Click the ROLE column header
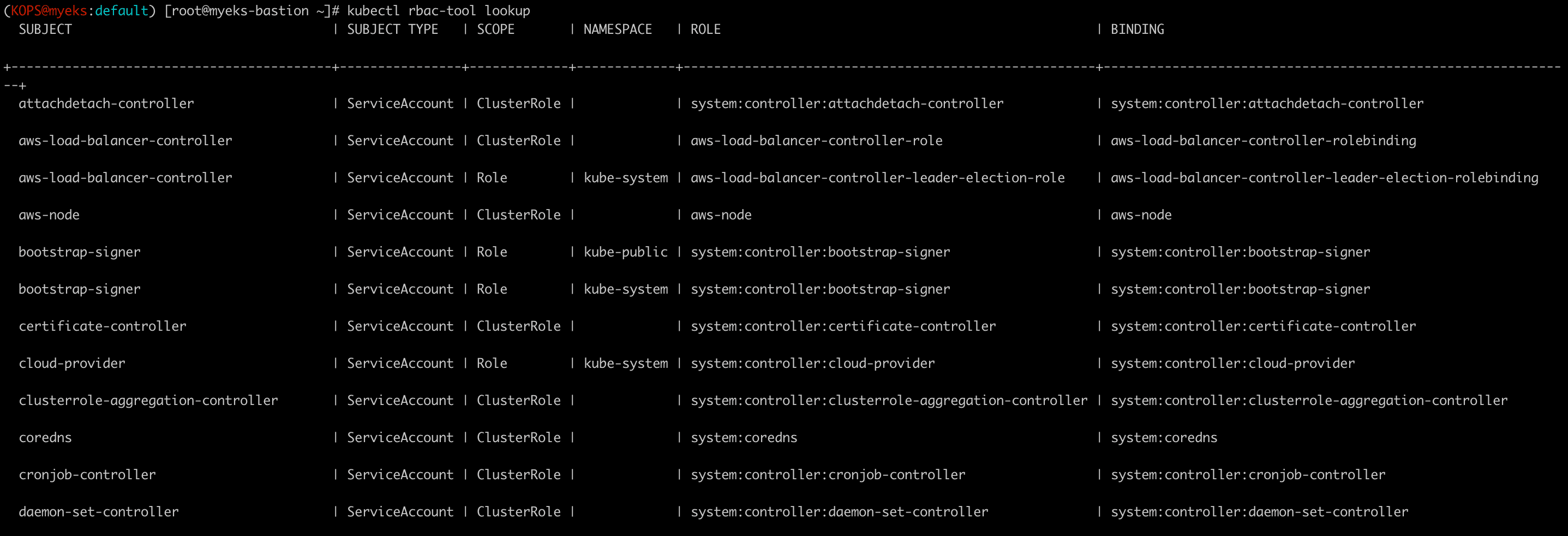Screen dimensions: 1568x536 [705, 29]
